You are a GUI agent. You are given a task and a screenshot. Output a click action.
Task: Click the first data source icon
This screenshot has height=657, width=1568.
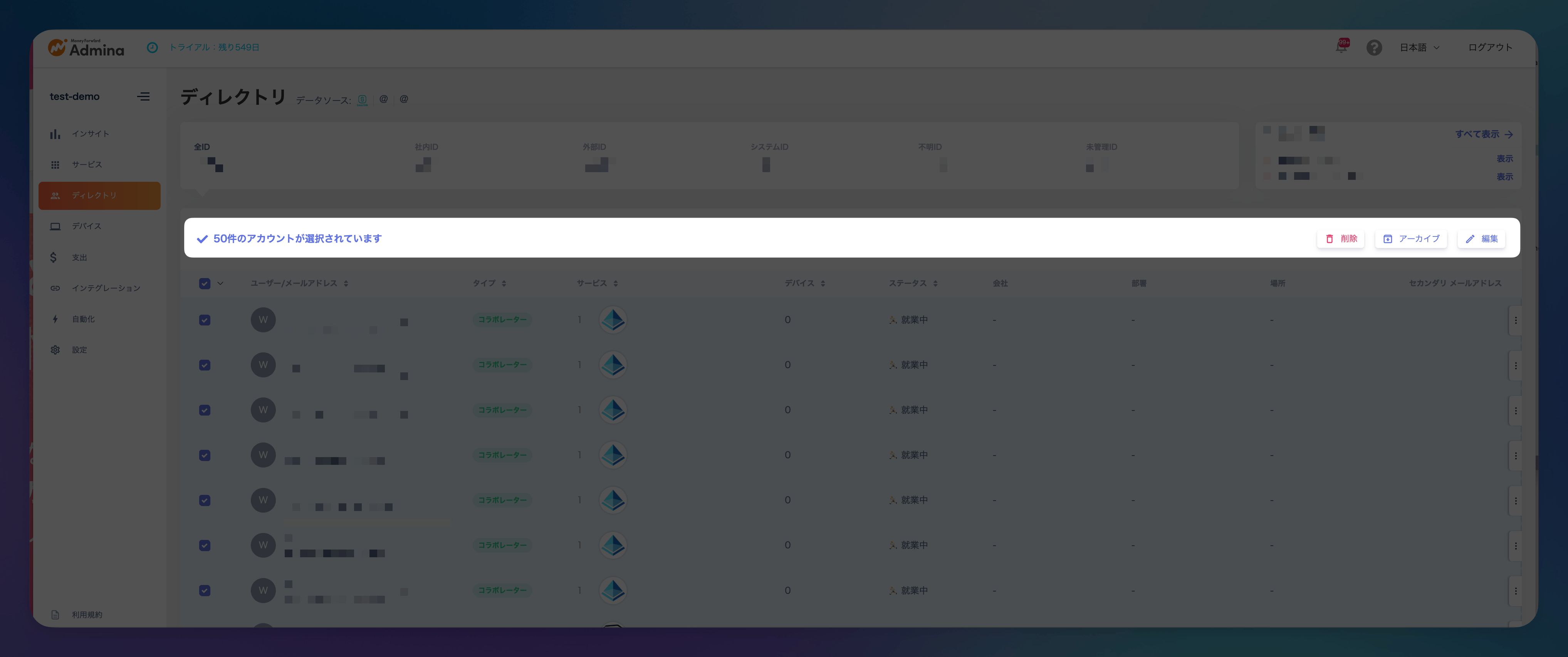pyautogui.click(x=362, y=100)
